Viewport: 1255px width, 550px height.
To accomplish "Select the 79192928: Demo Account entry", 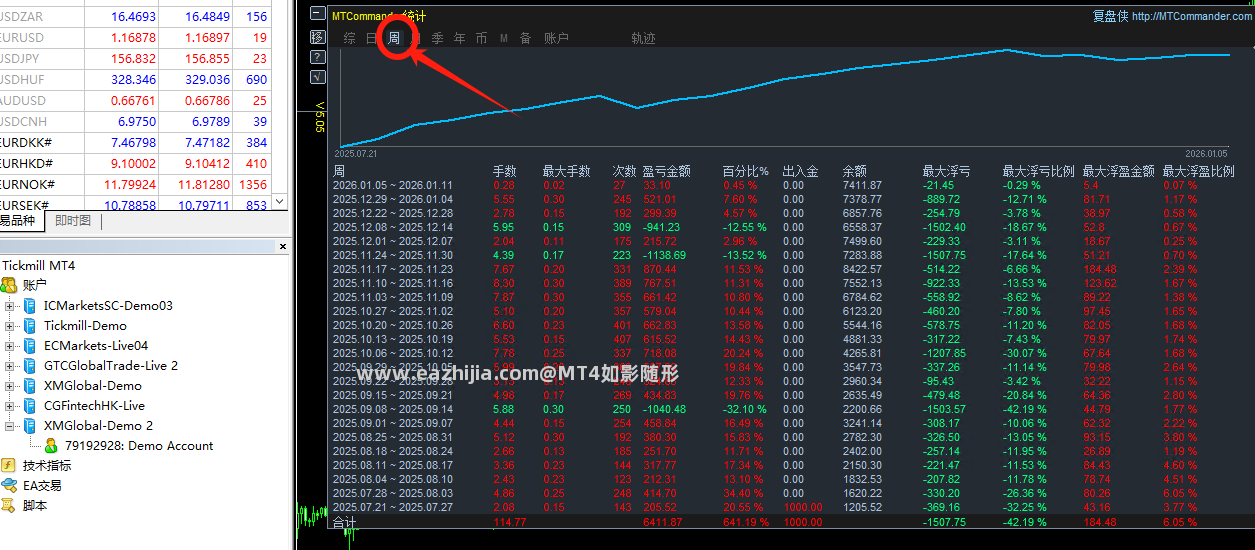I will pos(139,446).
